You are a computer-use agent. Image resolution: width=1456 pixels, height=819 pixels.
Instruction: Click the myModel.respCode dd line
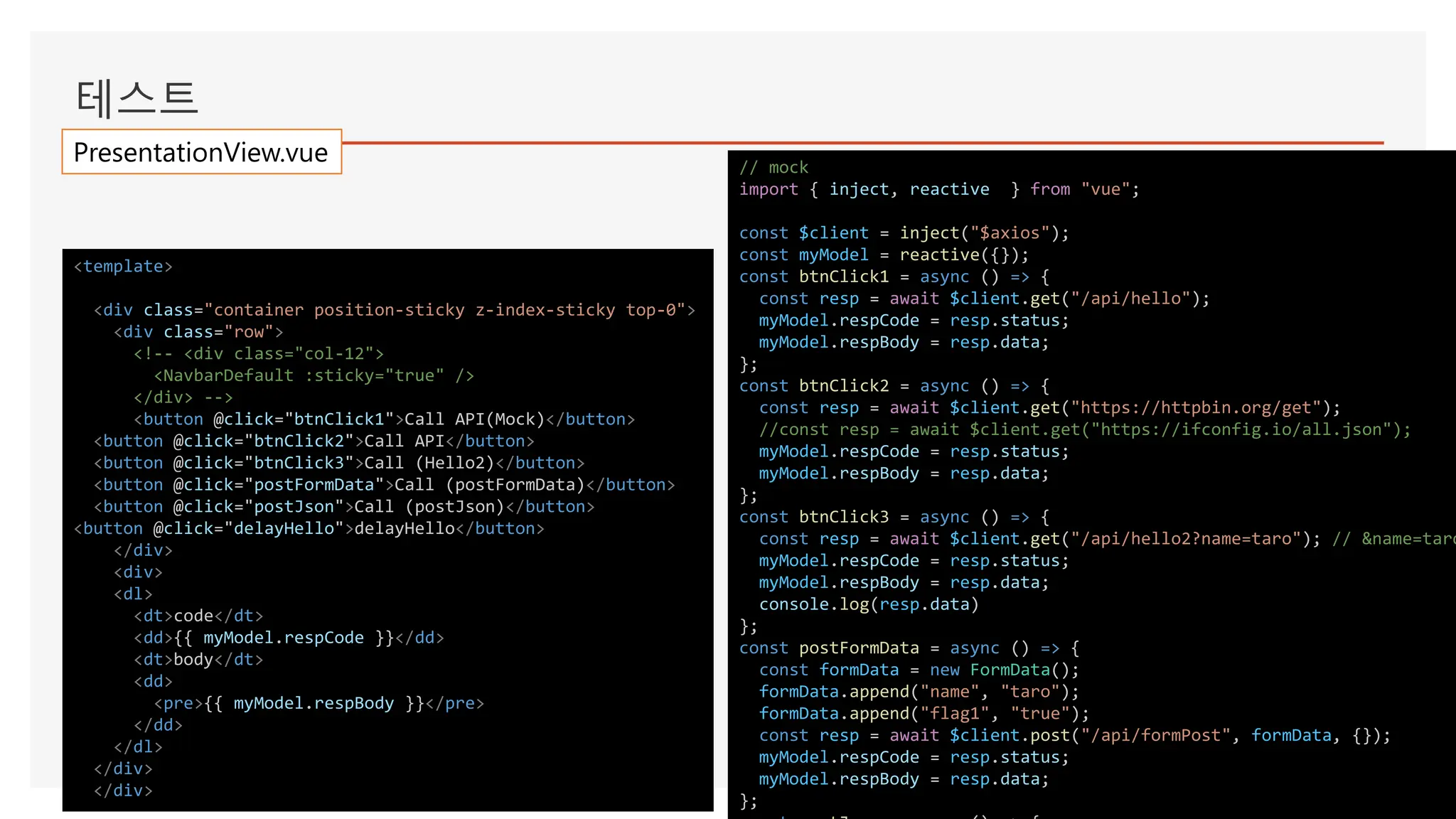click(289, 638)
